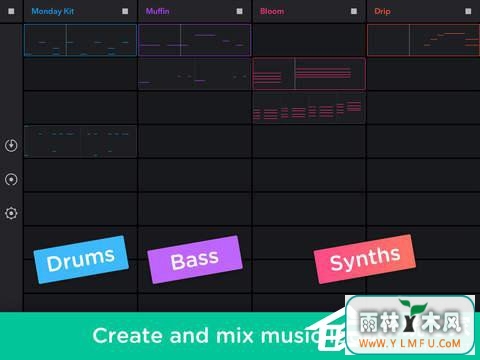This screenshot has height=360, width=480.
Task: Launch the third-row Bloom clip
Action: point(309,108)
